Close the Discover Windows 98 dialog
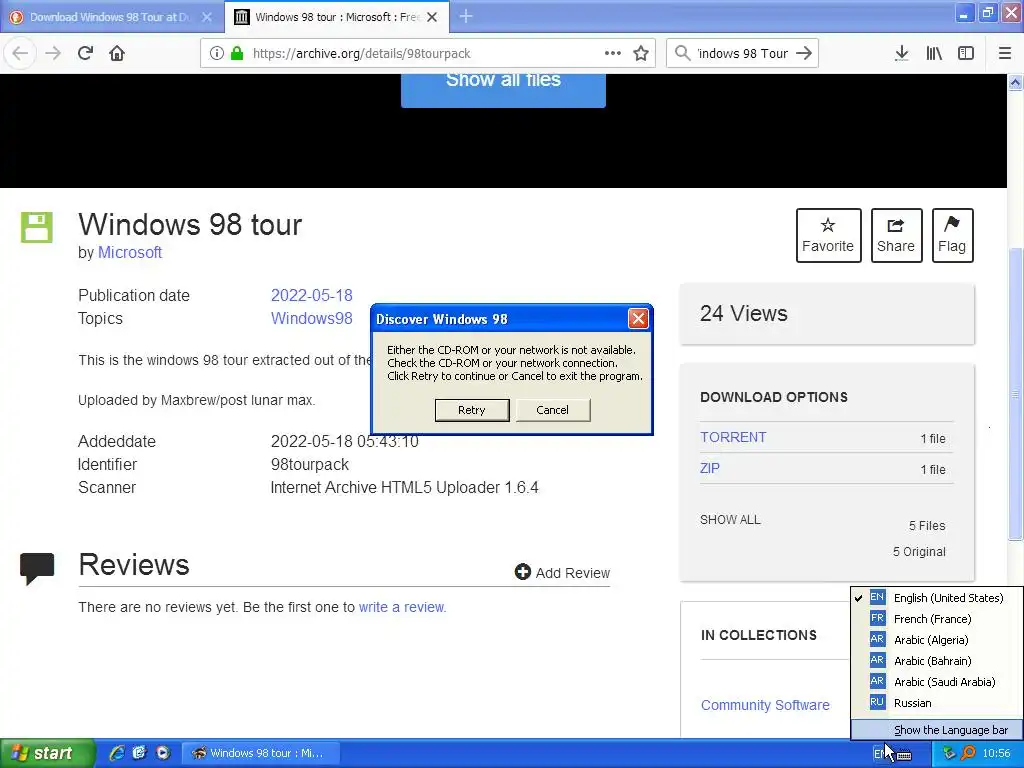The width and height of the screenshot is (1024, 768). pyautogui.click(x=638, y=319)
